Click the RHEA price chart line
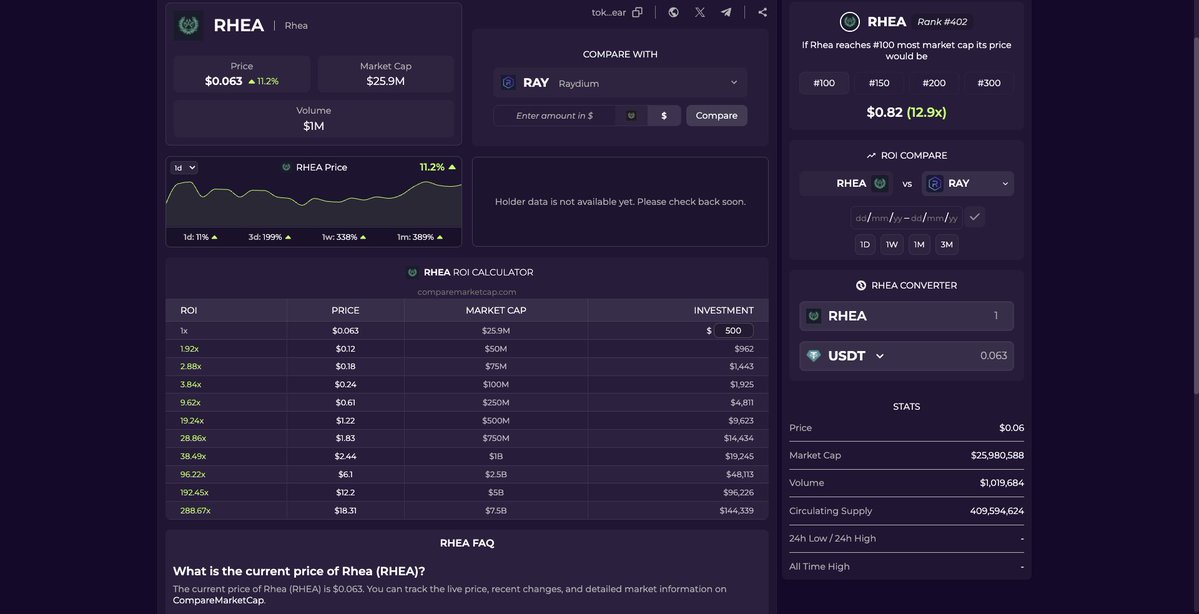This screenshot has width=1199, height=614. [314, 195]
